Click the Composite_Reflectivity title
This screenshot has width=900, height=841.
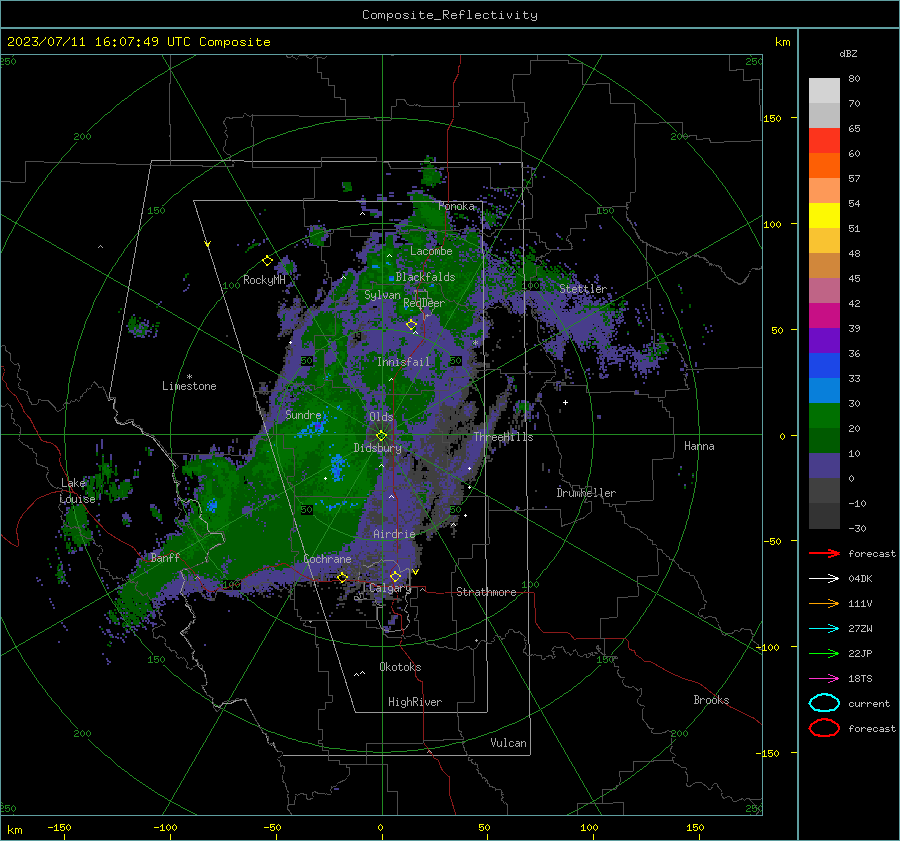tap(450, 15)
